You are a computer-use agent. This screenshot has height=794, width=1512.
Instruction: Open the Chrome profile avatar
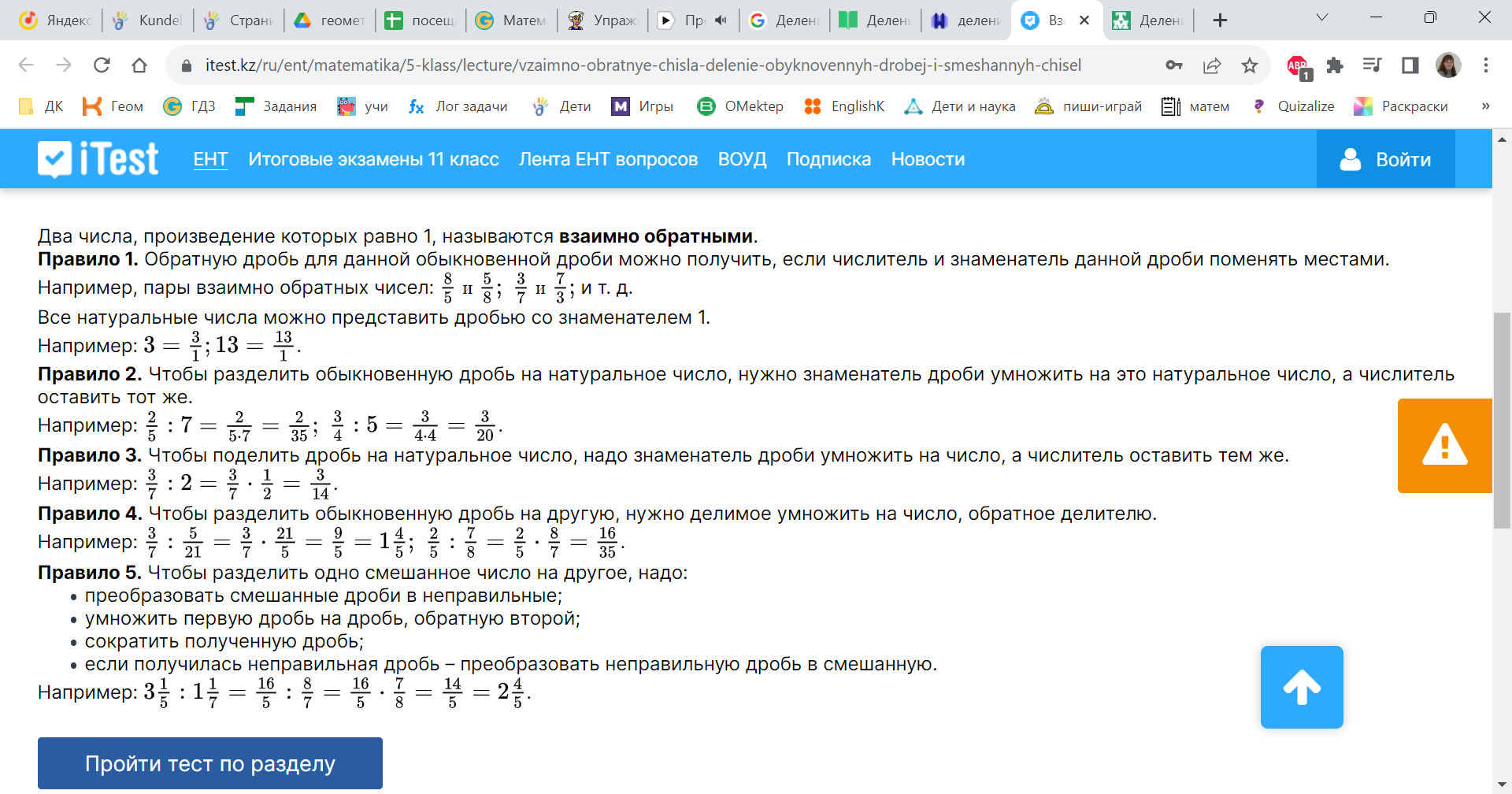(x=1448, y=65)
